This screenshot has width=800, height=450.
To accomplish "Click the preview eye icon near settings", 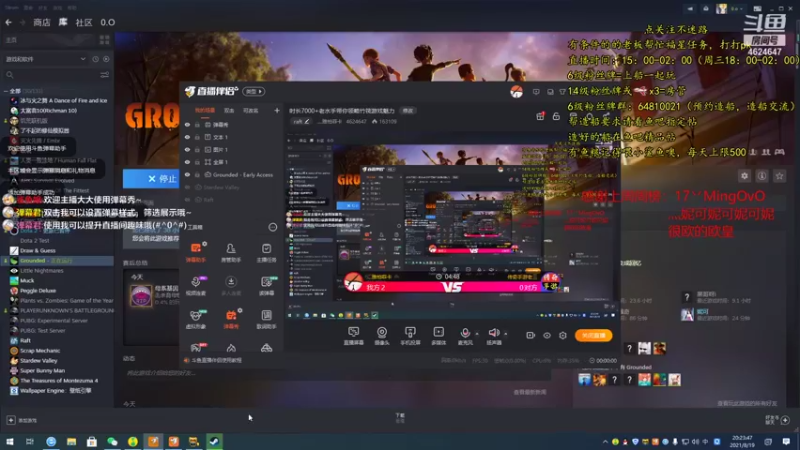I will click(547, 335).
